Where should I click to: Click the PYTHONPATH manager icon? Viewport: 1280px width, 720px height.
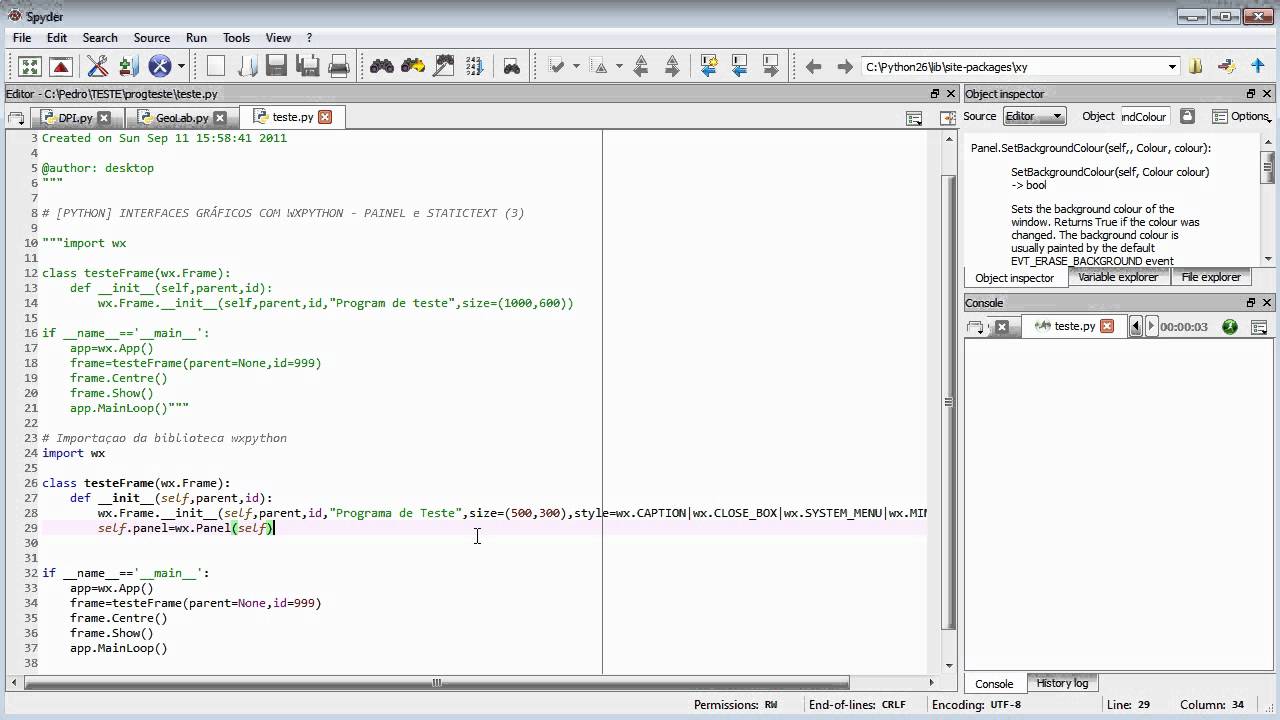coord(128,67)
